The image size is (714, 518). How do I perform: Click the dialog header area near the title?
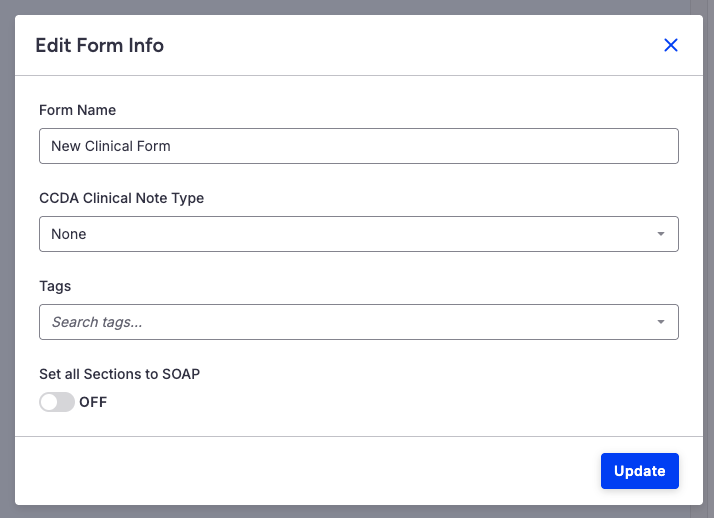400,45
